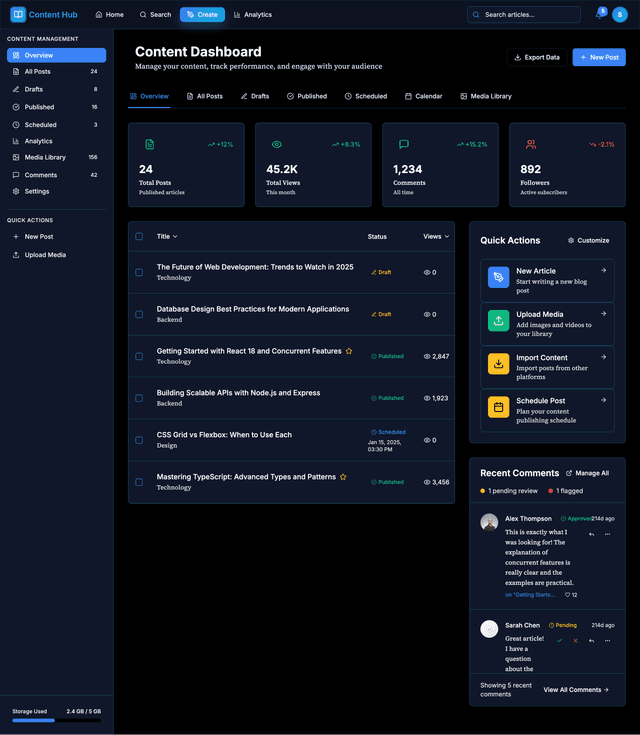Viewport: 640px width, 735px height.
Task: Click the Storage Used progress bar
Action: coord(56,719)
